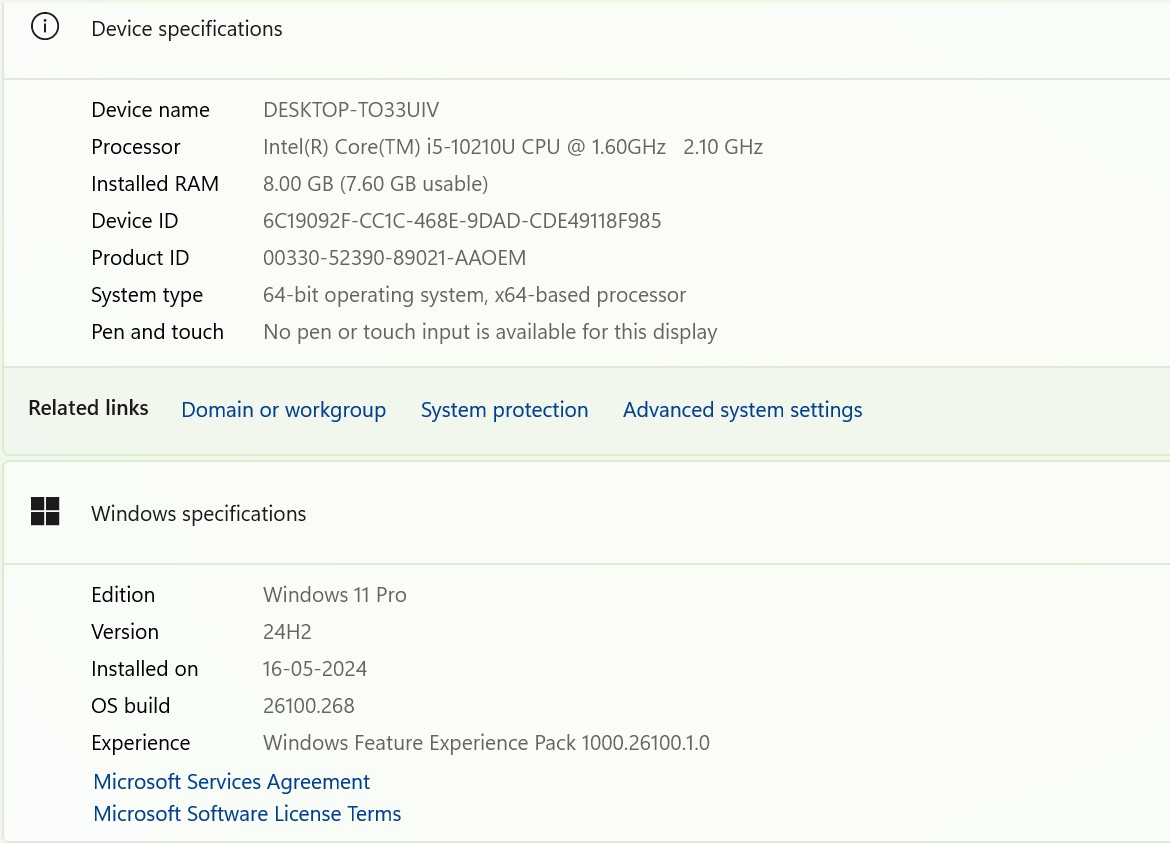The width and height of the screenshot is (1170, 843).
Task: Click the Windows 11 Pro edition value
Action: tap(334, 595)
